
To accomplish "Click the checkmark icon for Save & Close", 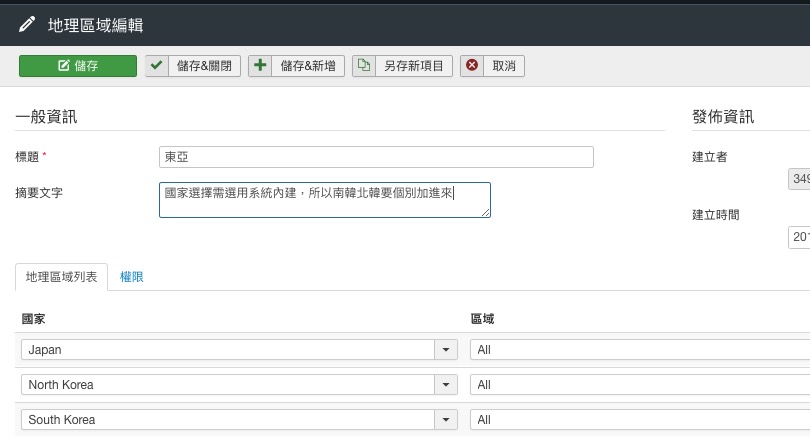I will tap(157, 66).
